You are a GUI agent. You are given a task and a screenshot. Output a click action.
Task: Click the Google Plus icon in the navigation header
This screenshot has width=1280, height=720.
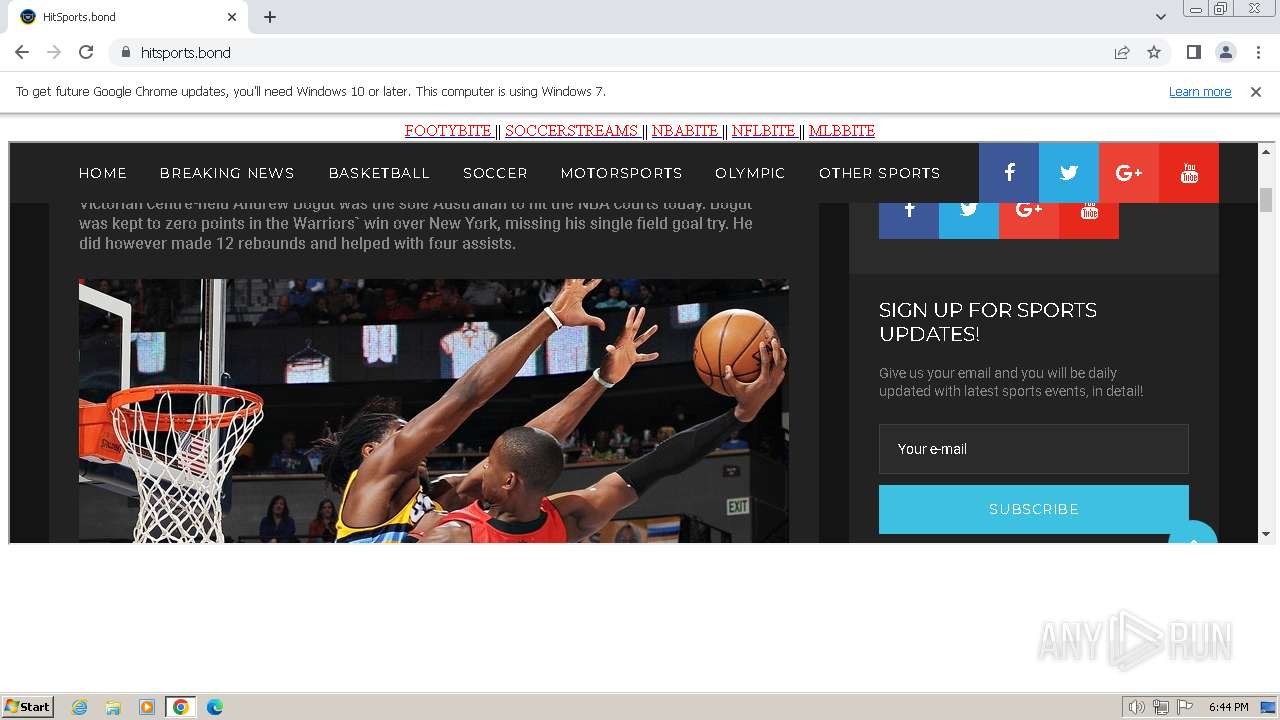click(1129, 173)
